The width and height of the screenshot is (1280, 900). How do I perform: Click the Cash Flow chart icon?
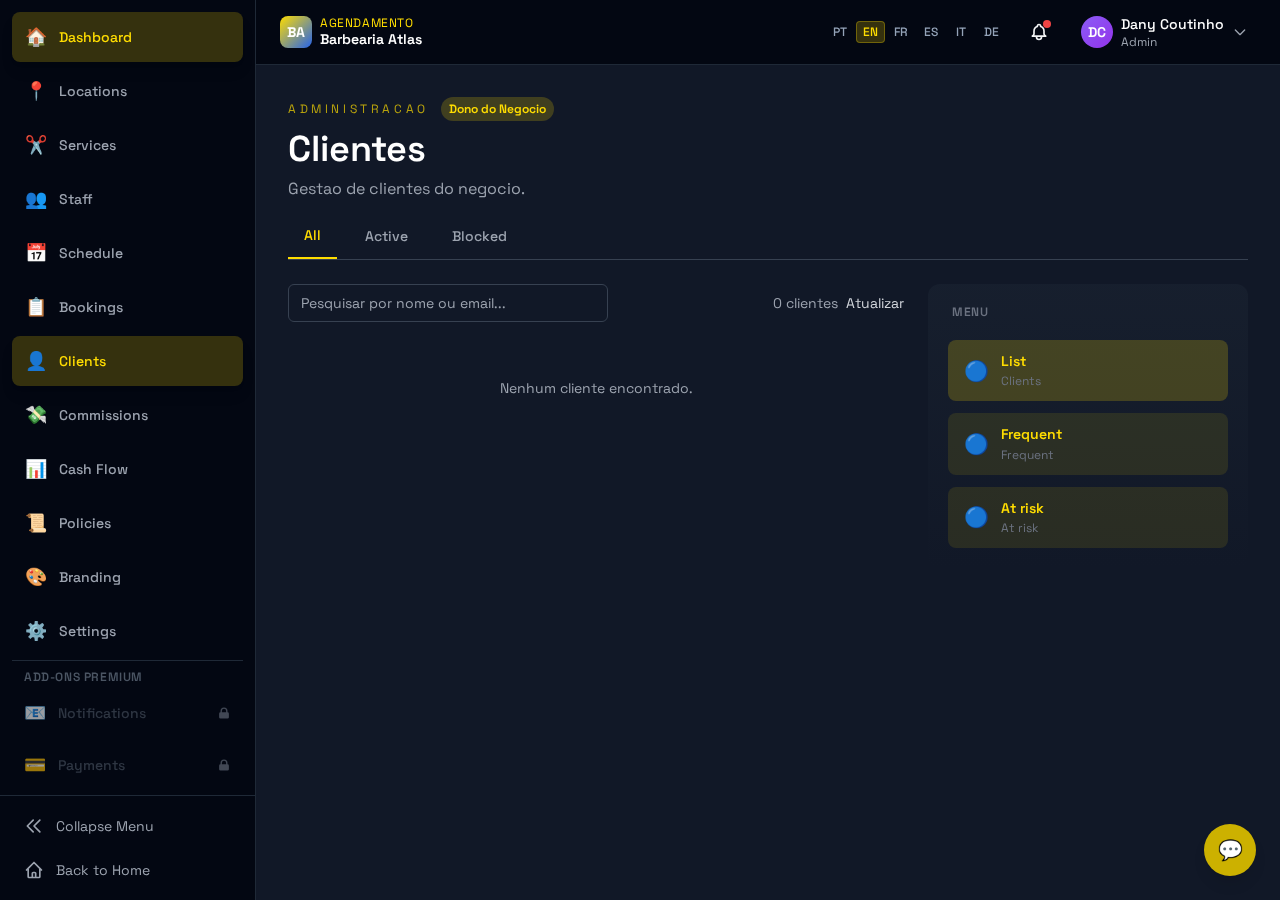36,469
